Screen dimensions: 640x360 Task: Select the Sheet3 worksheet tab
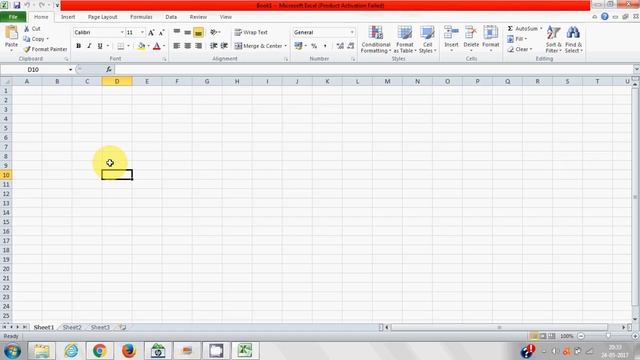coord(100,327)
